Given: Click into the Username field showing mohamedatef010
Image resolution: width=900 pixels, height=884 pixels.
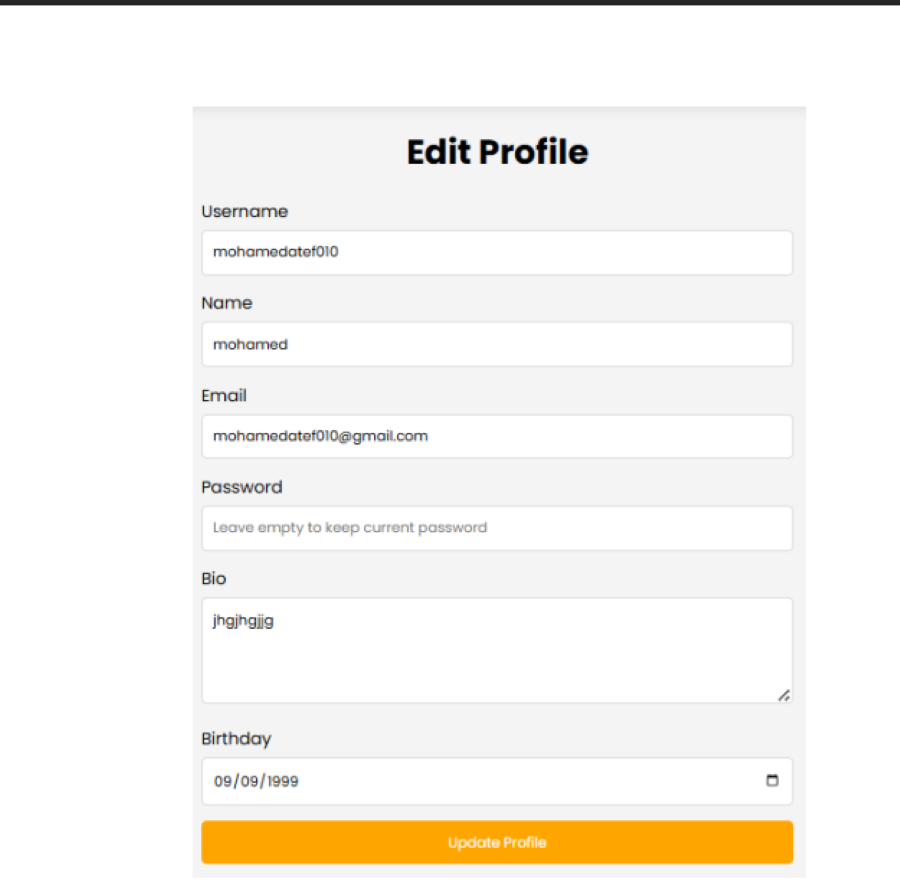Looking at the screenshot, I should (x=497, y=252).
